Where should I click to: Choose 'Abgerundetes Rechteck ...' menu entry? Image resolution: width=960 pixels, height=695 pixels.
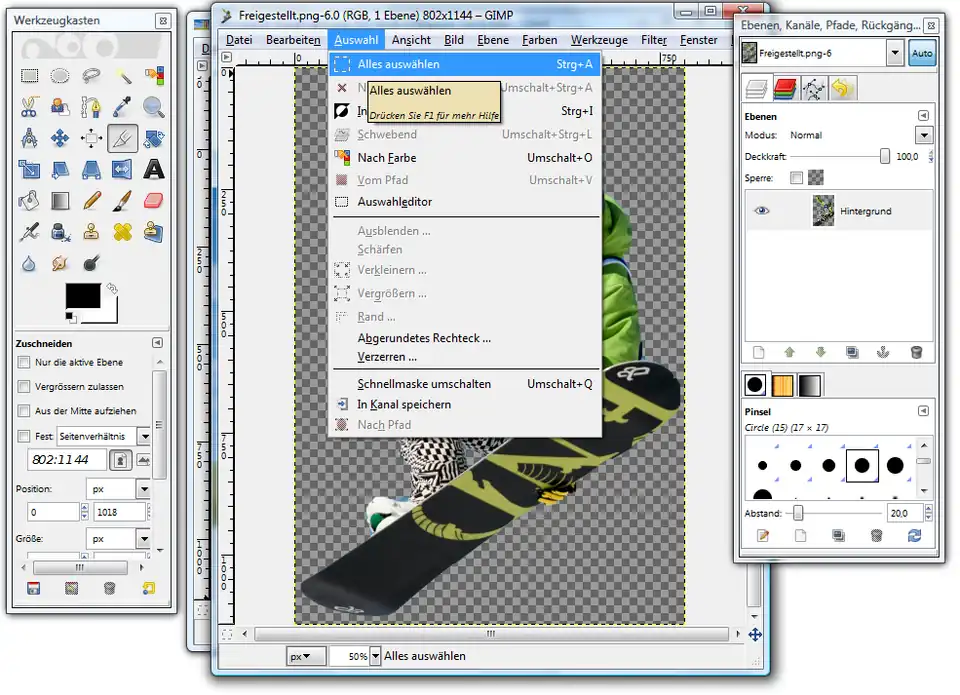(x=424, y=338)
